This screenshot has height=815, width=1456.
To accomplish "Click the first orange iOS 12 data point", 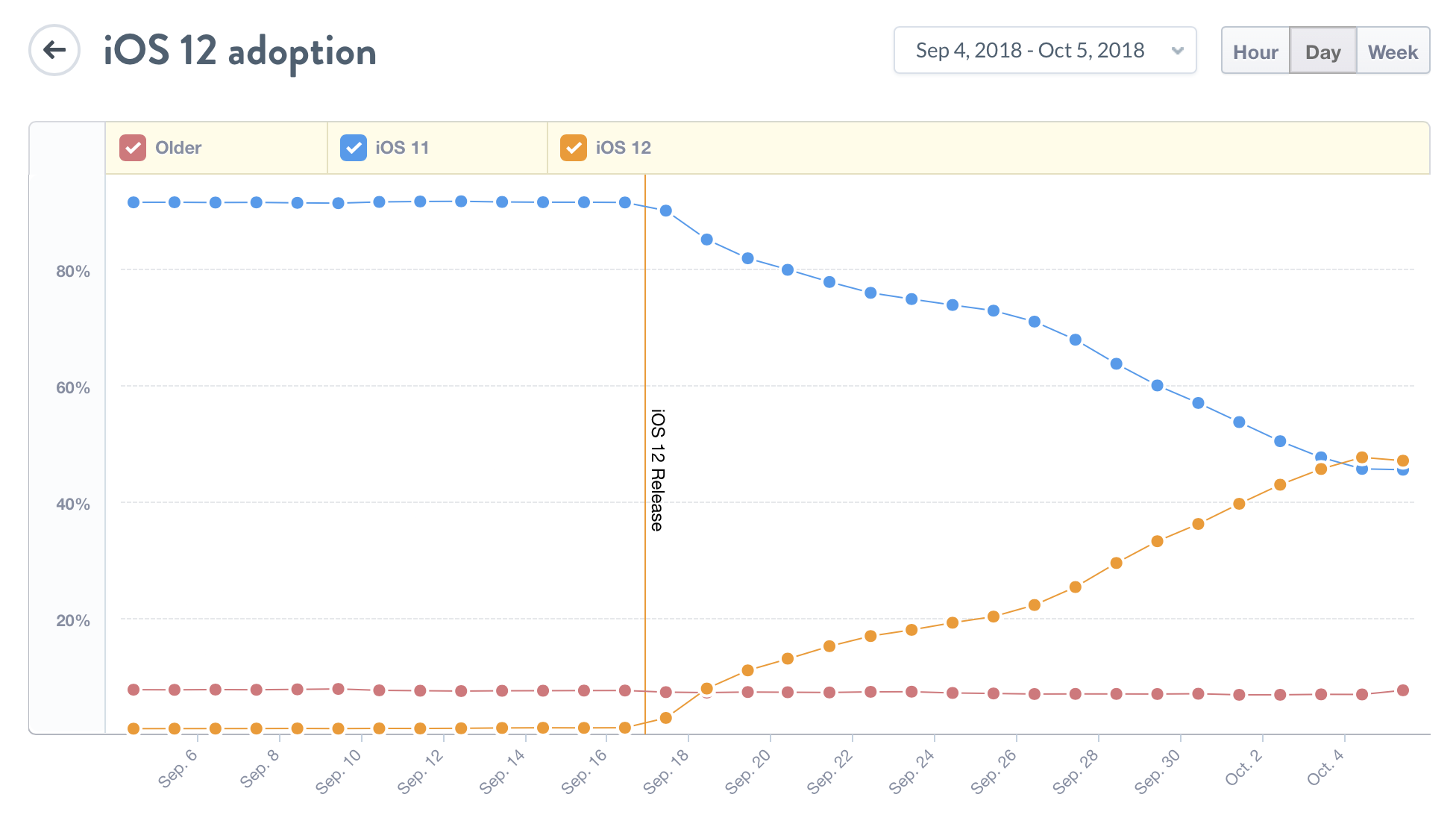I will coord(134,728).
